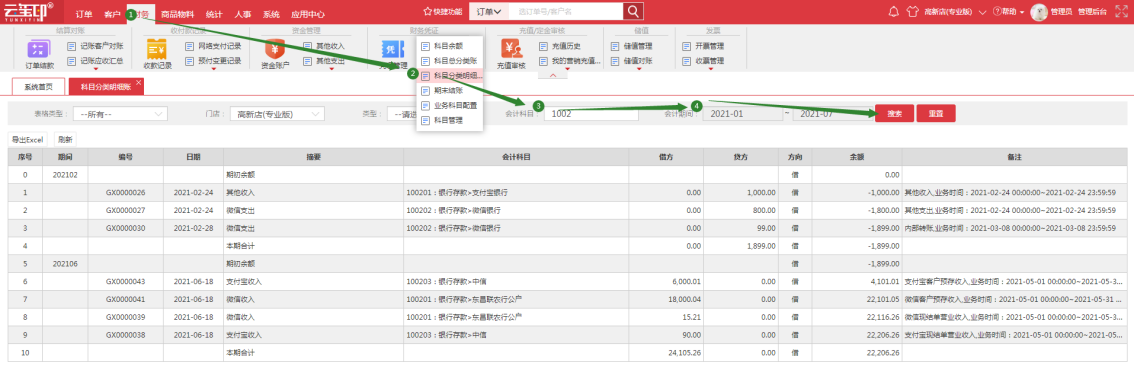
Task: Click the 导出Excel button
Action: coord(28,140)
